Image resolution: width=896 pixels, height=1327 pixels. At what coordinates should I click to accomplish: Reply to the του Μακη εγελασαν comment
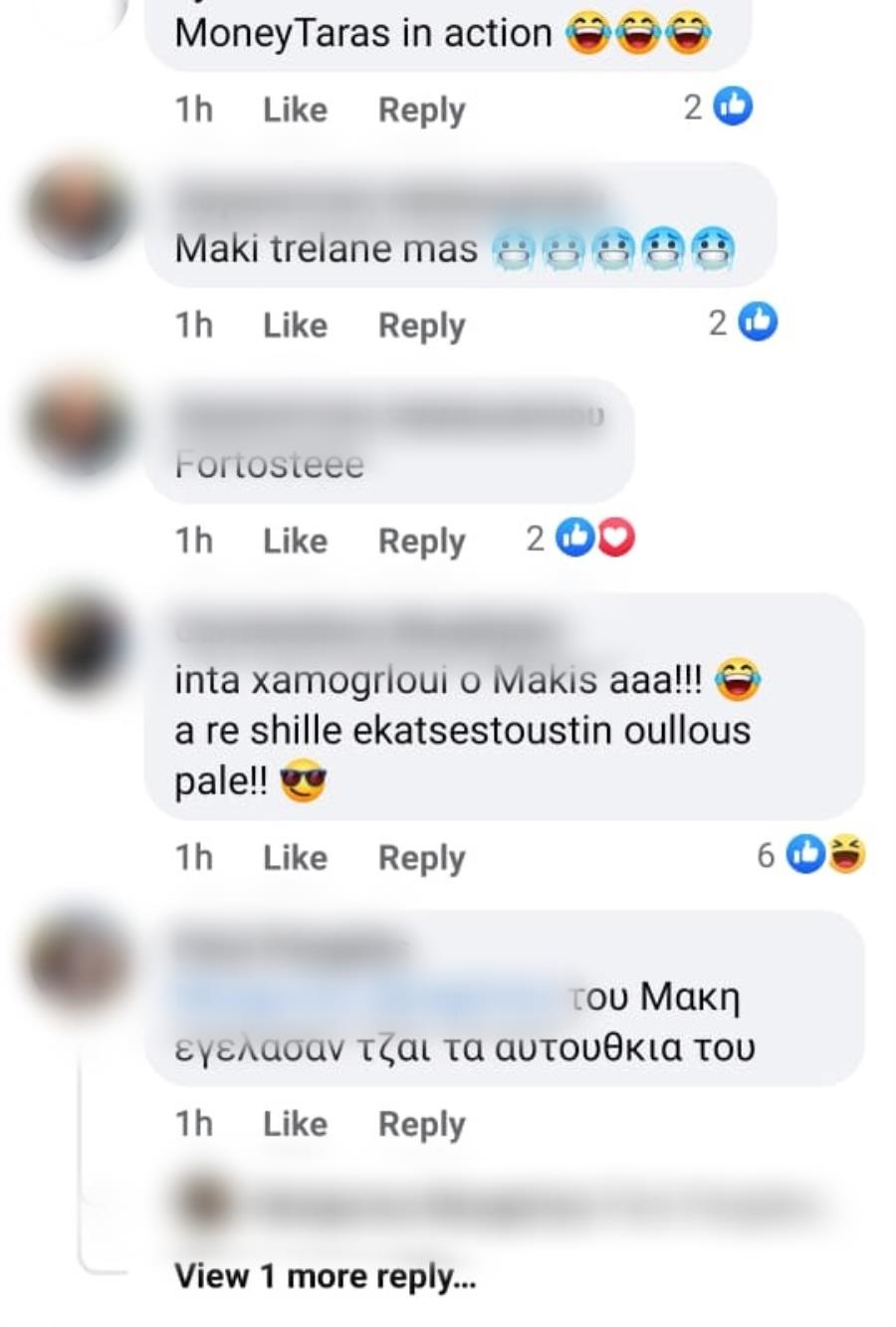tap(422, 1126)
